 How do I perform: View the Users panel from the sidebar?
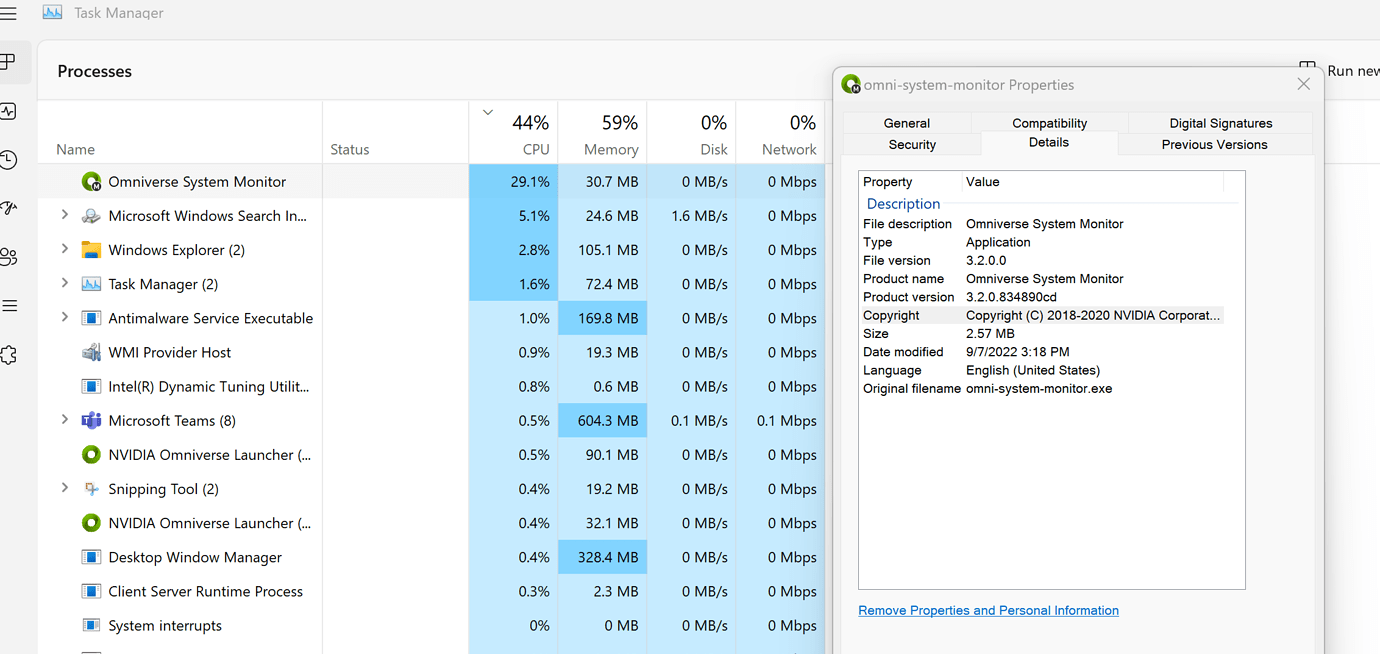(x=8, y=256)
